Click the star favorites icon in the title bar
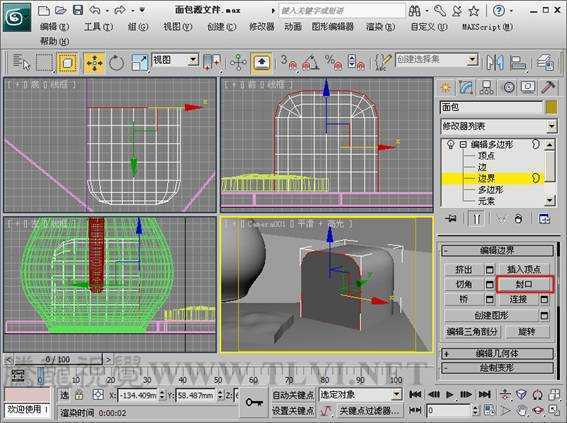567x423 pixels. coord(474,11)
